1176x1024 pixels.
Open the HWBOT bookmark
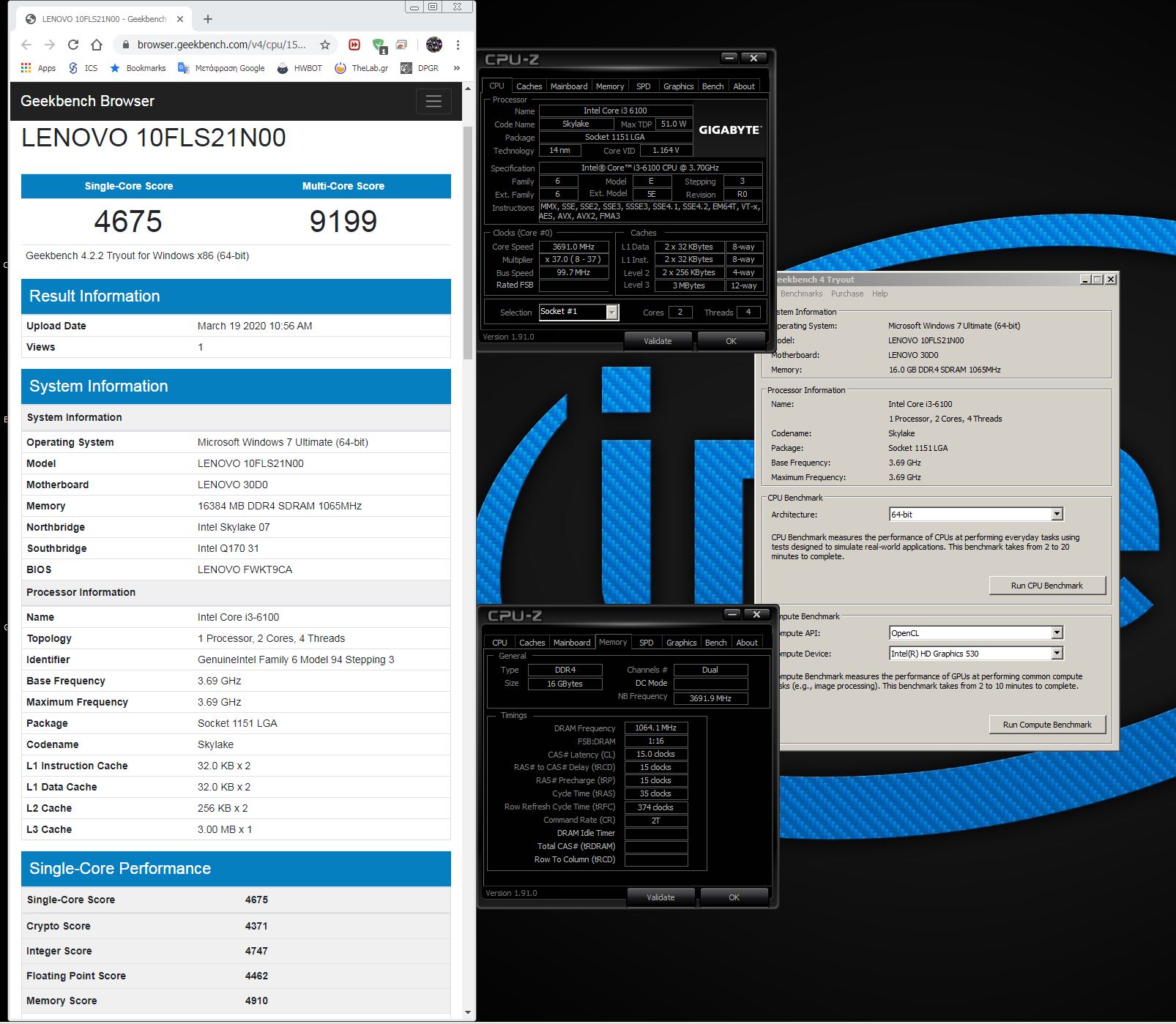[299, 68]
